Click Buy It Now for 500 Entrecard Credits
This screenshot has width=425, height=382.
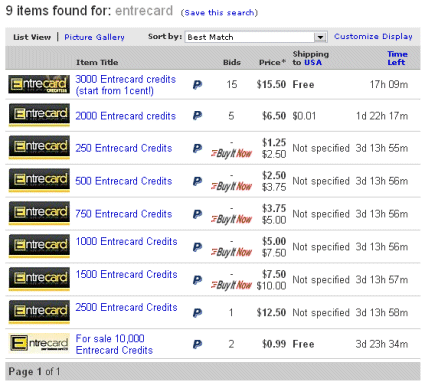coord(231,186)
